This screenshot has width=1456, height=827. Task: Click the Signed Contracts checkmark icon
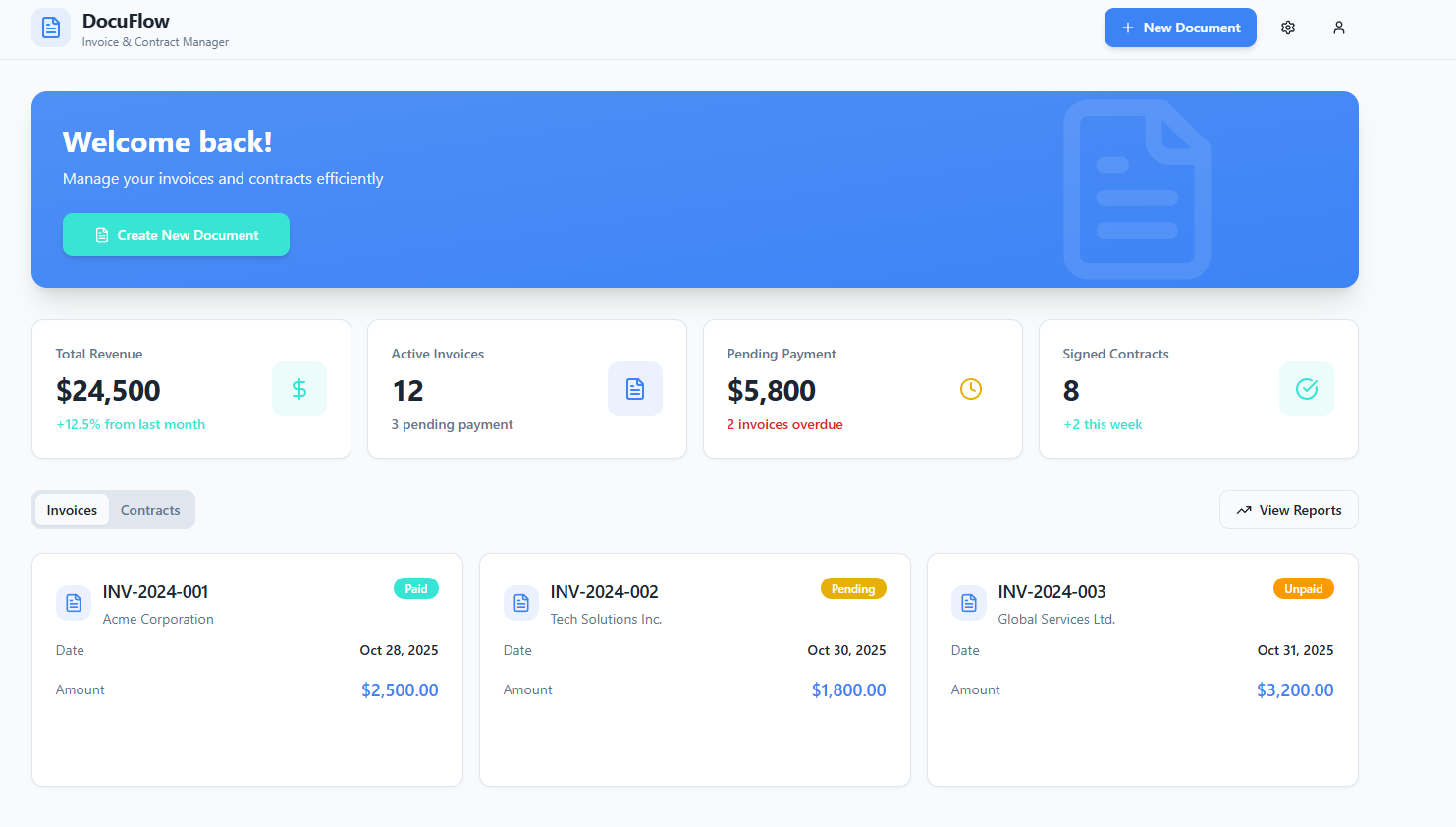1307,389
